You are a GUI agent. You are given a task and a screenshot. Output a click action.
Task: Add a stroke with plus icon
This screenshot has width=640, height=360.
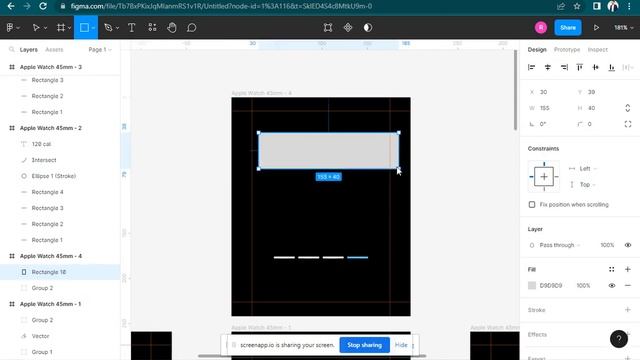pos(628,310)
